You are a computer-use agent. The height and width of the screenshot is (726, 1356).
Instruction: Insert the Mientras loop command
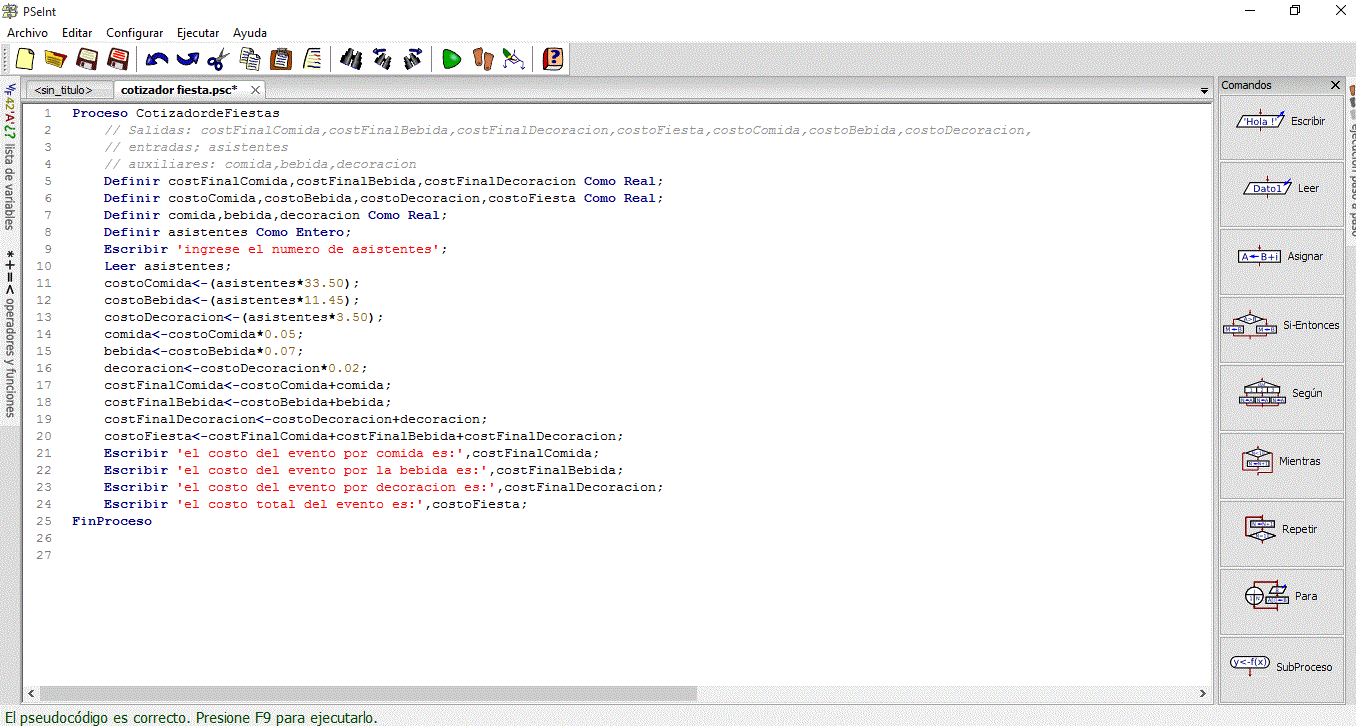point(1281,462)
